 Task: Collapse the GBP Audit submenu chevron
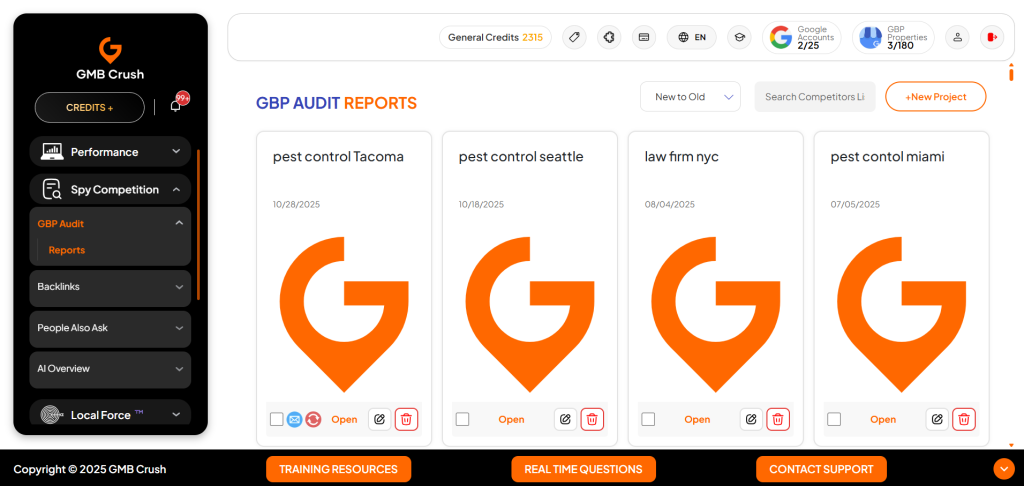[x=180, y=223]
